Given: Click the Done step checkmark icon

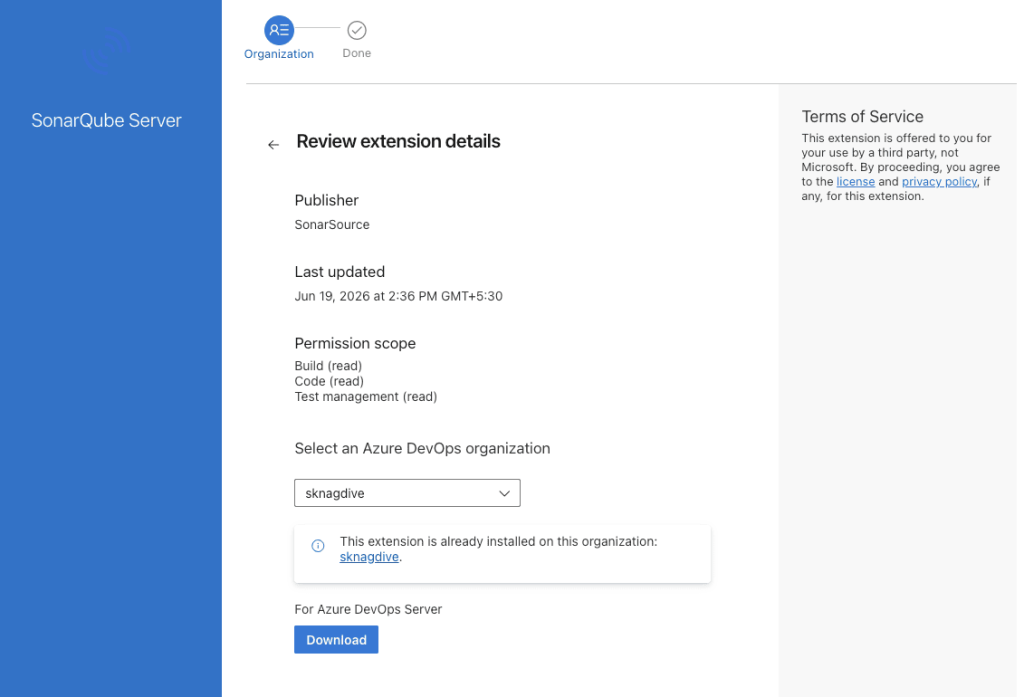Looking at the screenshot, I should pyautogui.click(x=357, y=30).
